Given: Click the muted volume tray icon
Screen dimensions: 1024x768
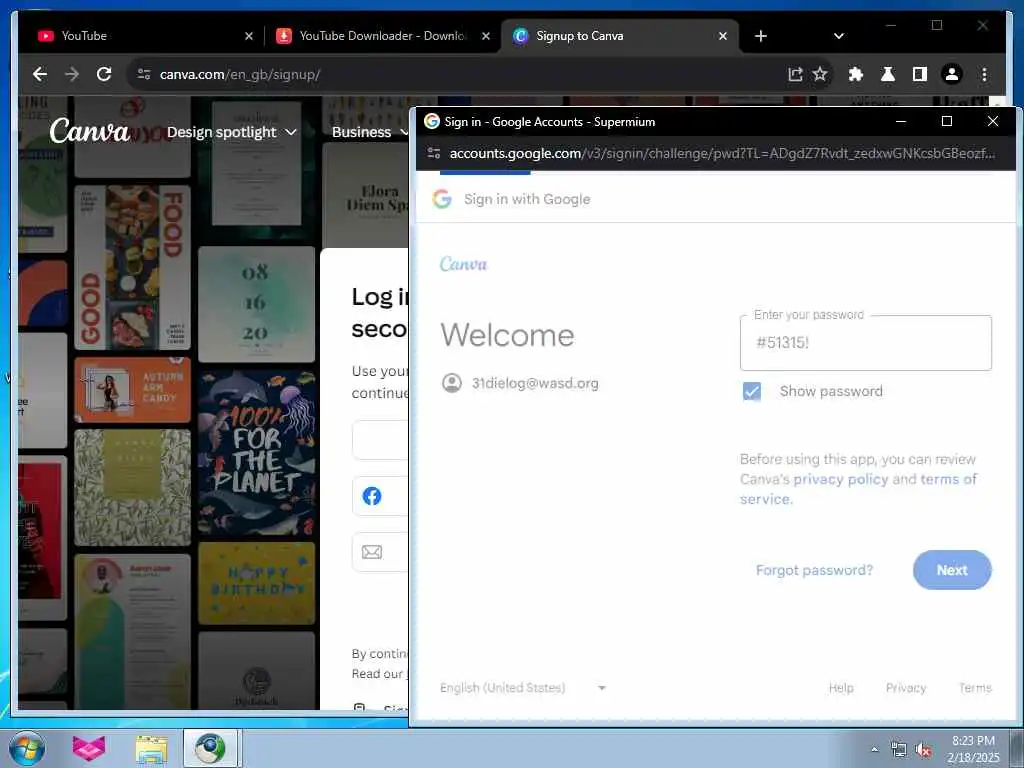Looking at the screenshot, I should click(923, 750).
